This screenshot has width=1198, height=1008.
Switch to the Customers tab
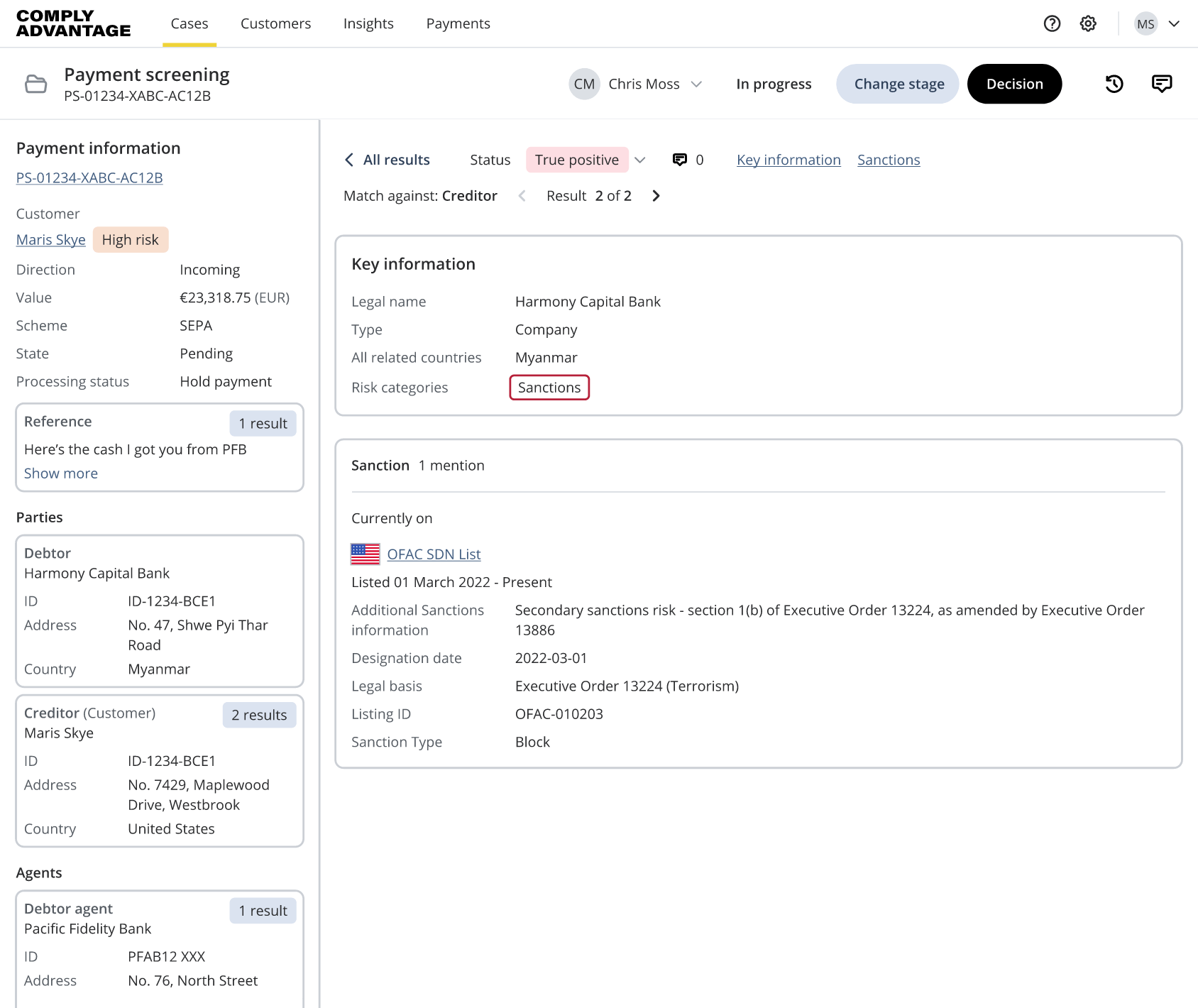pos(275,23)
